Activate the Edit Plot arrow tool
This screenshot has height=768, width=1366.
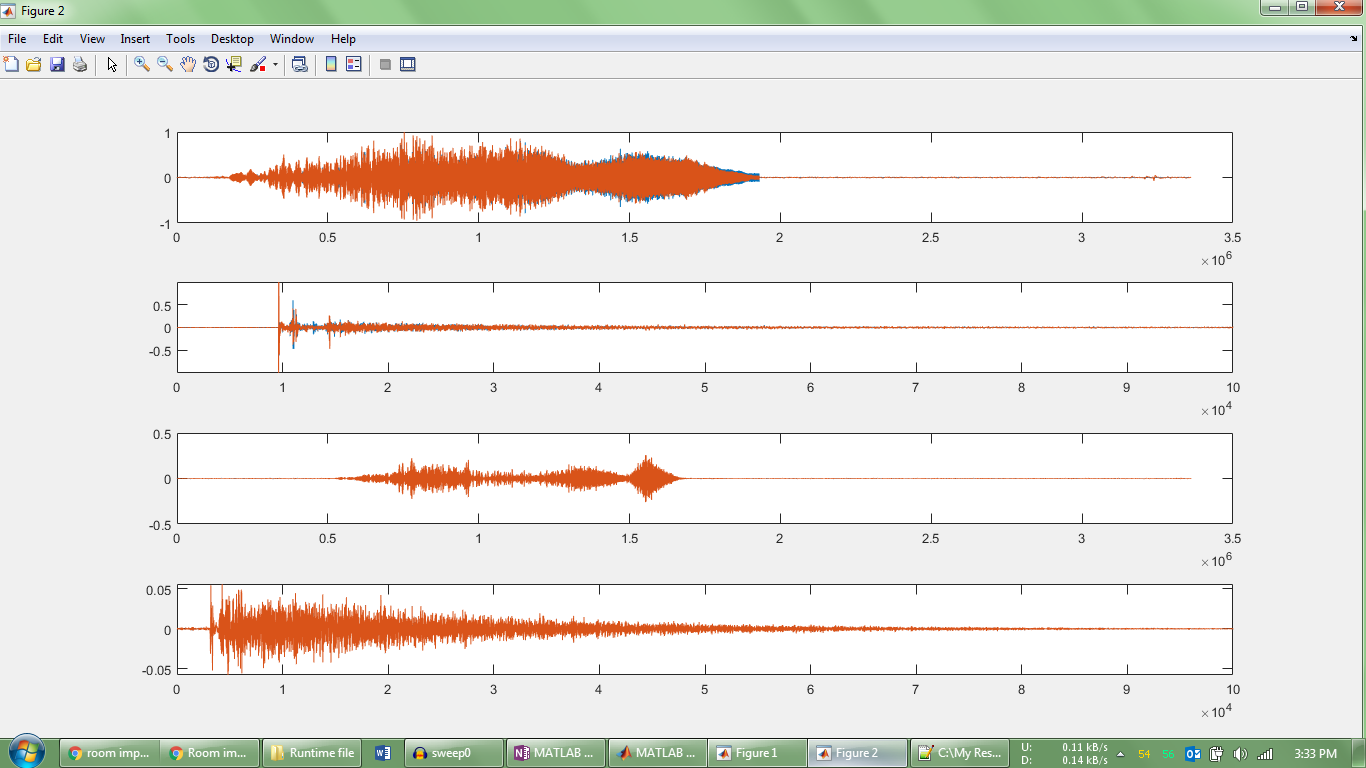click(112, 64)
